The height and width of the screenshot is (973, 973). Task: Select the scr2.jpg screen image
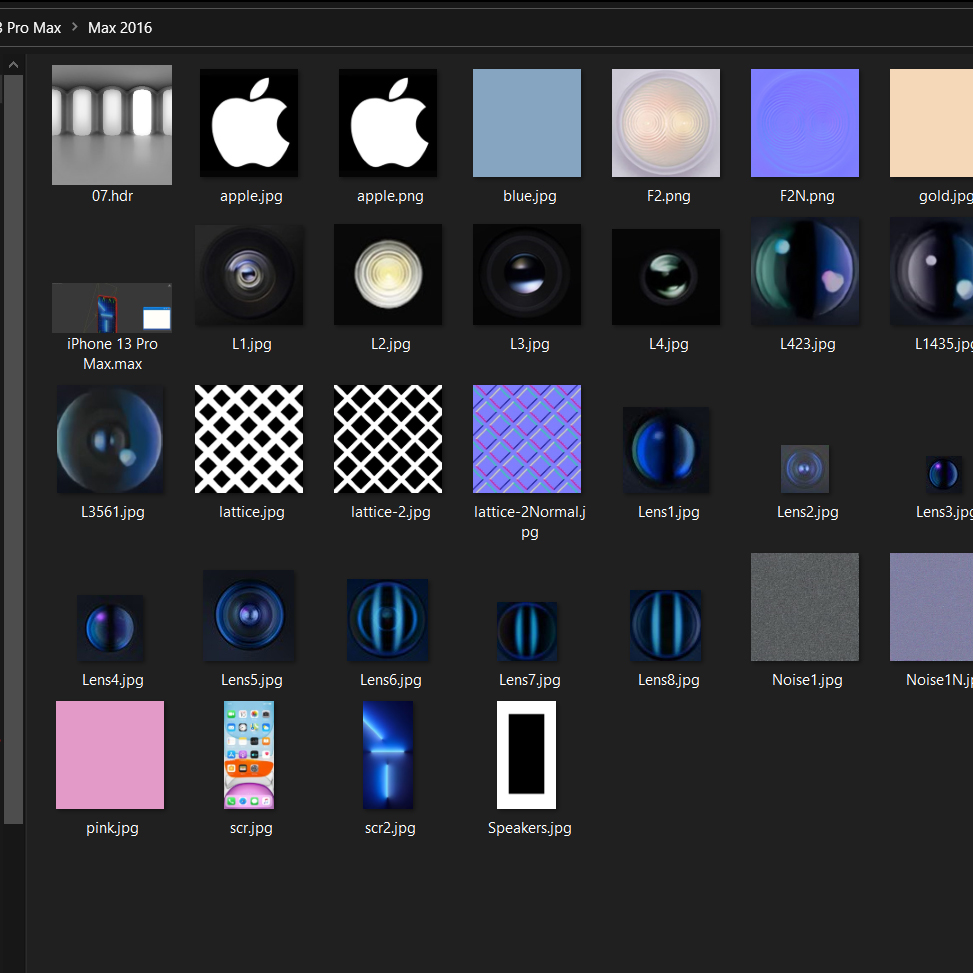point(388,755)
